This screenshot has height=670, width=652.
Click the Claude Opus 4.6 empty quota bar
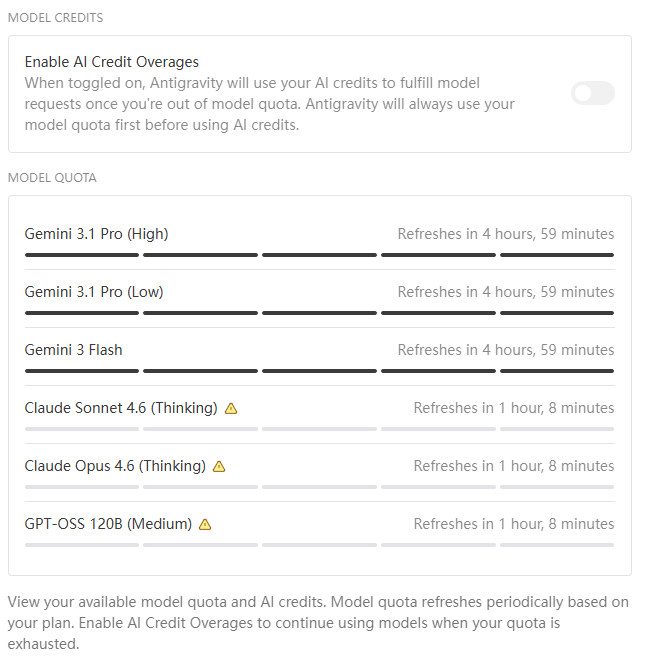320,487
